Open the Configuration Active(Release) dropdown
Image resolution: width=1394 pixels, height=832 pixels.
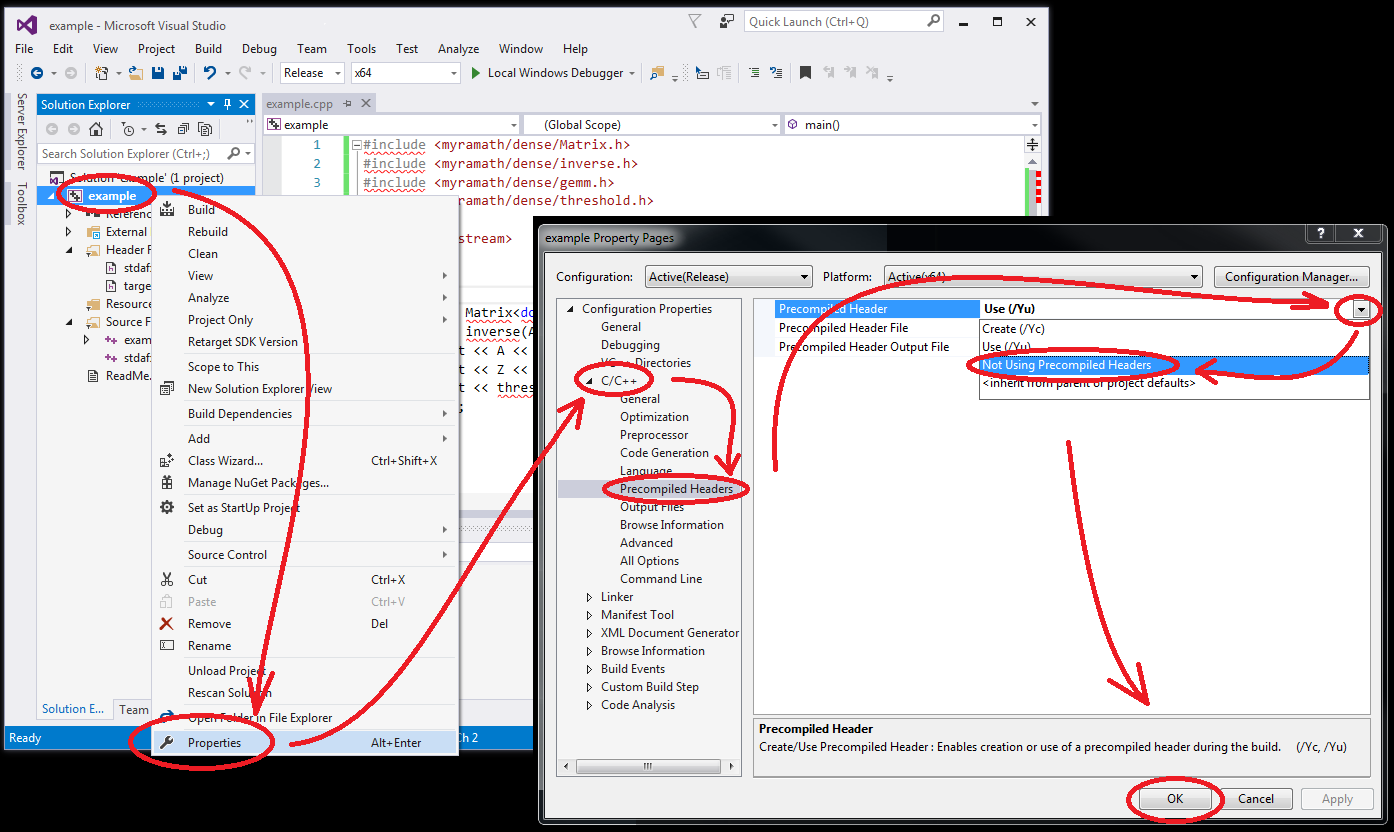click(728, 277)
